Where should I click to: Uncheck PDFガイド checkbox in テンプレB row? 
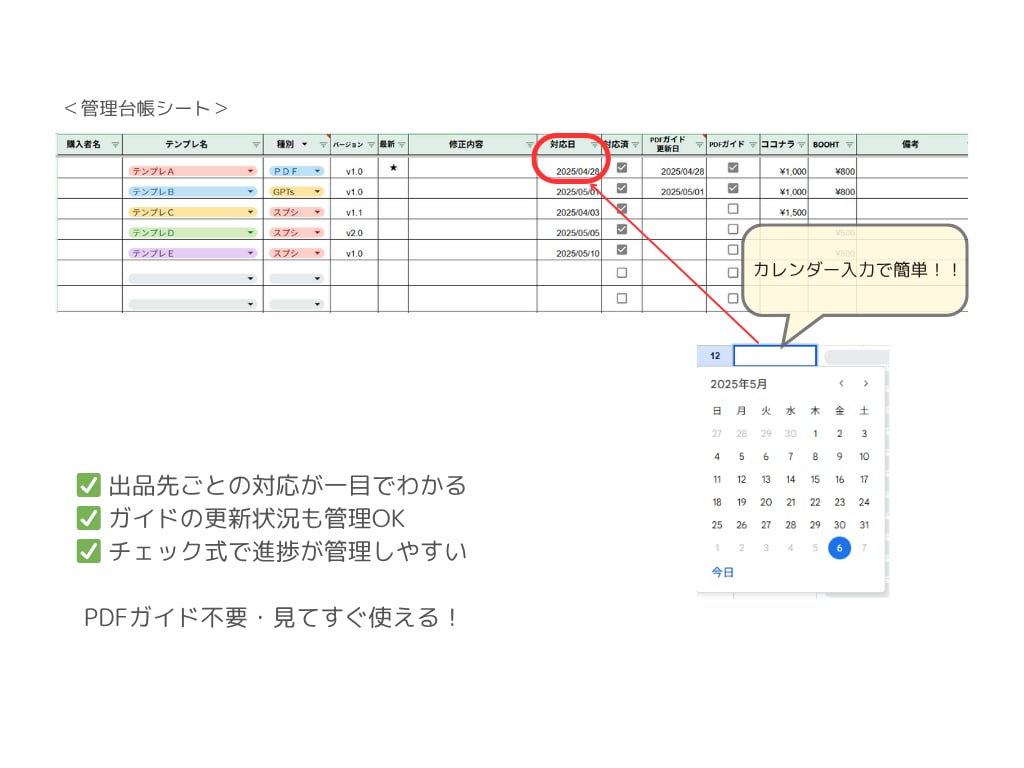(x=733, y=188)
